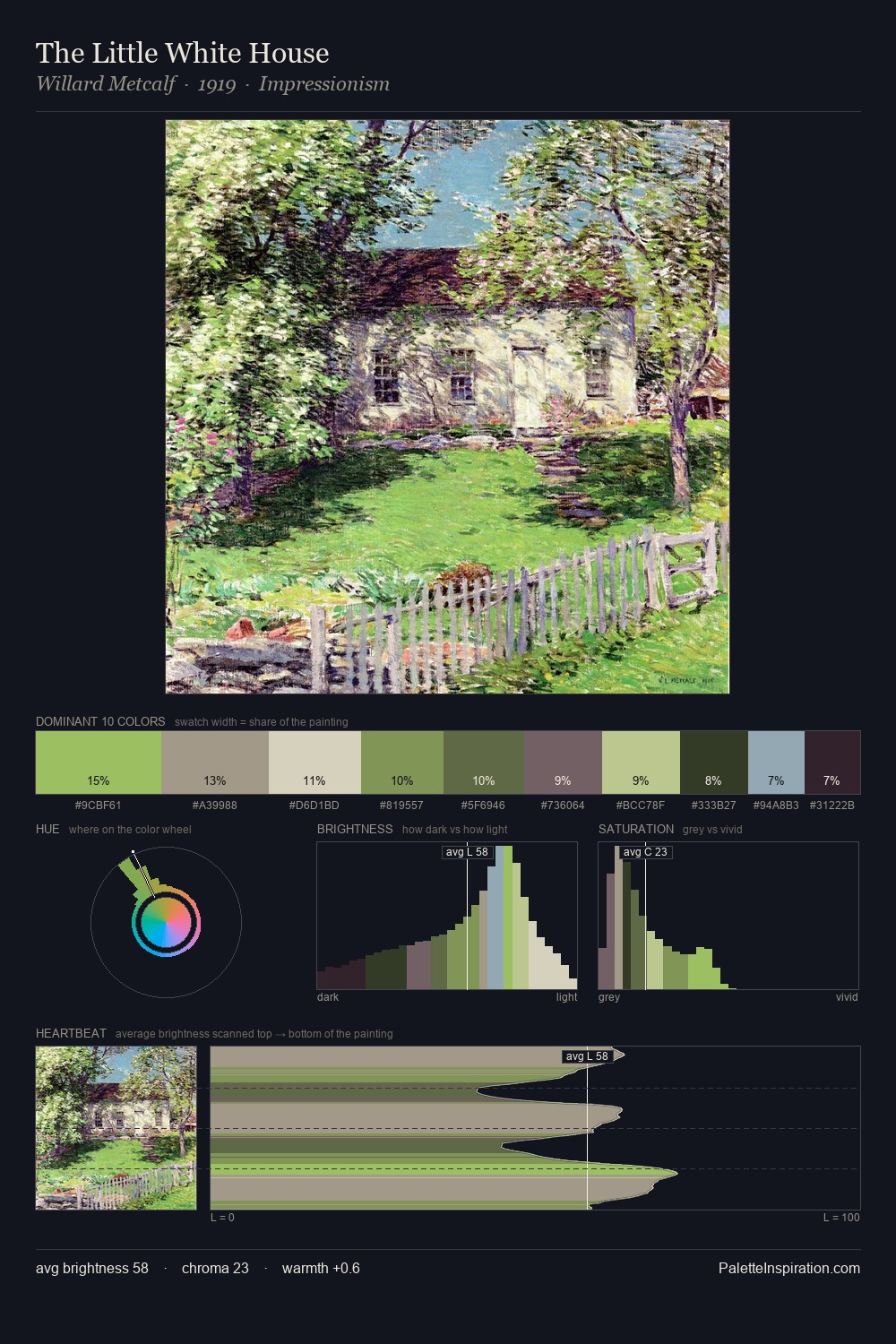
Task: Click the hue color wheel
Action: click(166, 922)
